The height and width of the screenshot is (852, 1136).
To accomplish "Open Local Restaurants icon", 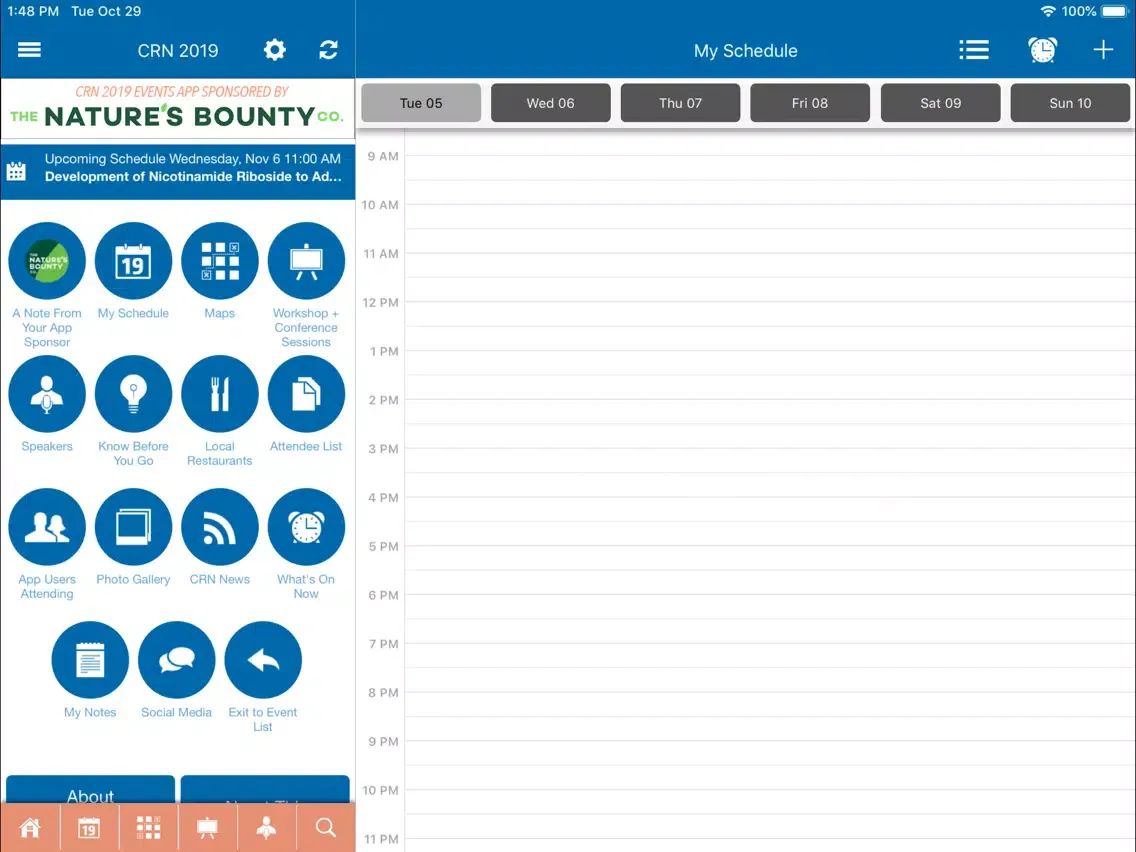I will coord(220,394).
